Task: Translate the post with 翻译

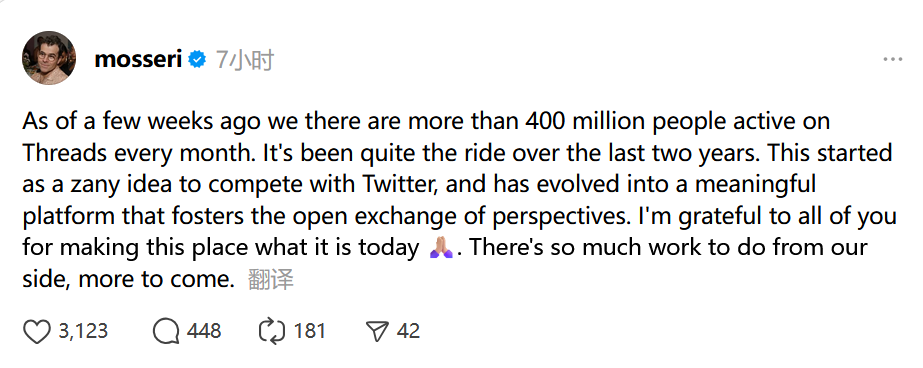Action: pos(271,279)
